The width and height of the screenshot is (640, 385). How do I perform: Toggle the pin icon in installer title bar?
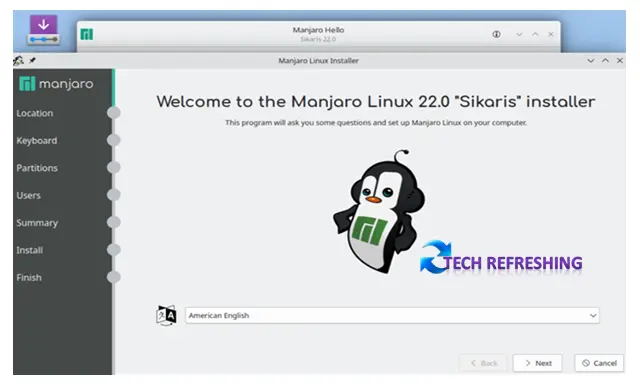[32, 60]
